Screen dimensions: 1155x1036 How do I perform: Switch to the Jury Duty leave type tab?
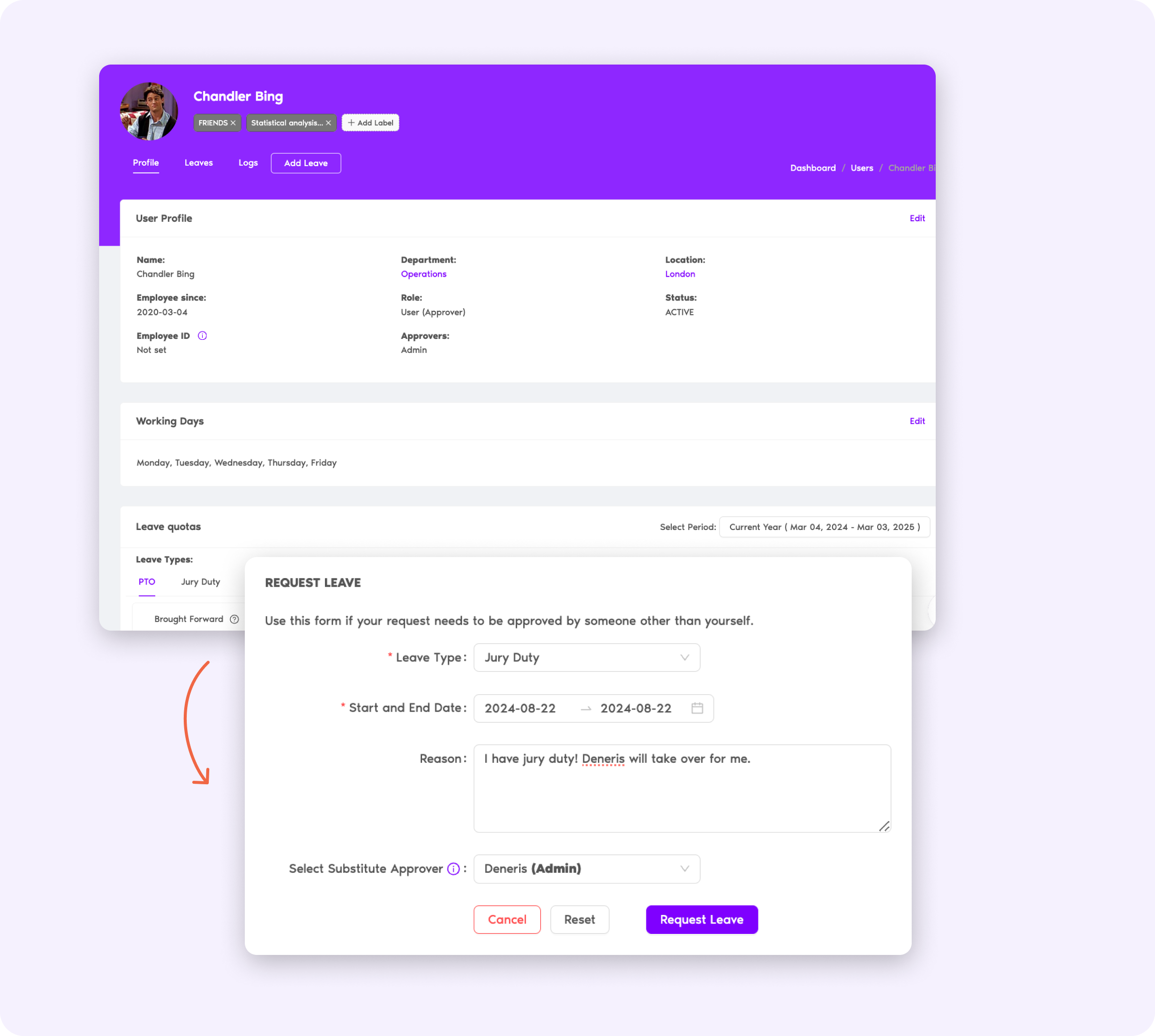(x=199, y=582)
